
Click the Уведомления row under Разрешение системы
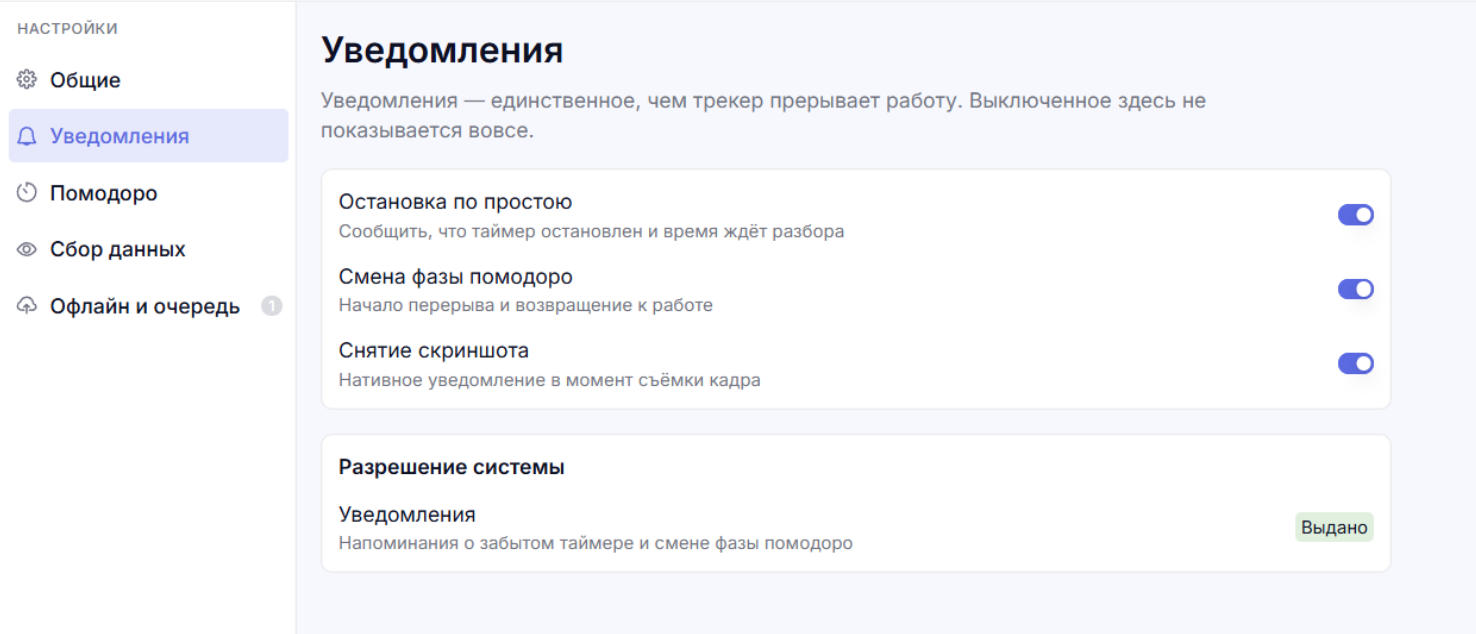point(856,528)
